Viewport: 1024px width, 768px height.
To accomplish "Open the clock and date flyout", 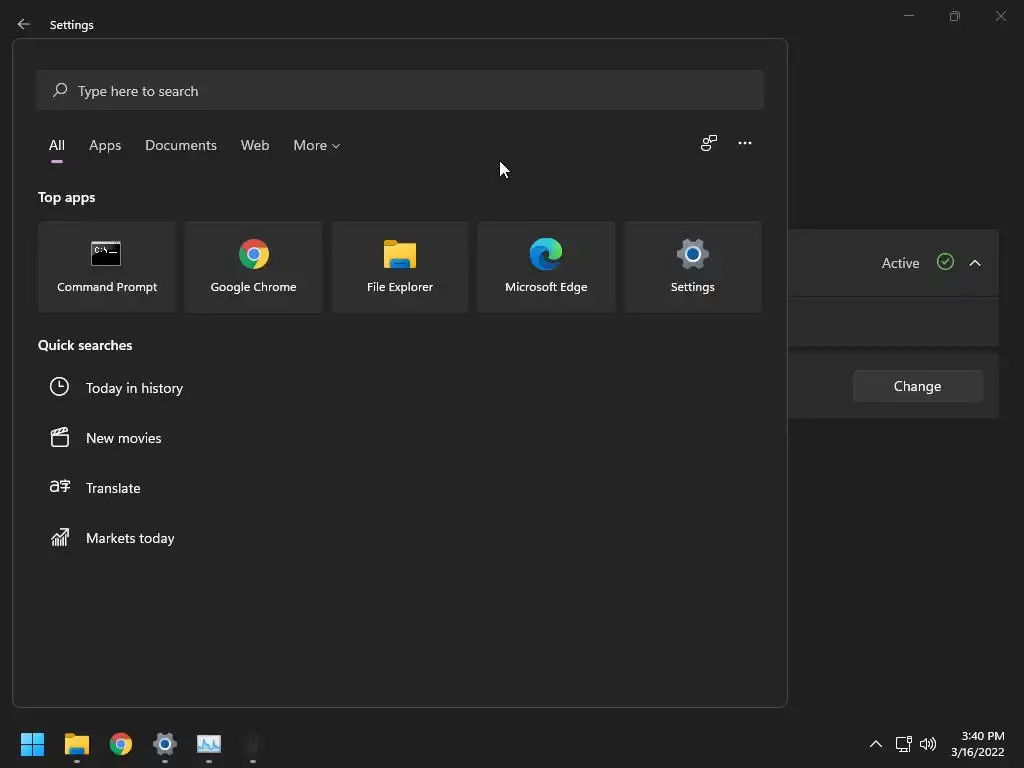I will tap(978, 744).
